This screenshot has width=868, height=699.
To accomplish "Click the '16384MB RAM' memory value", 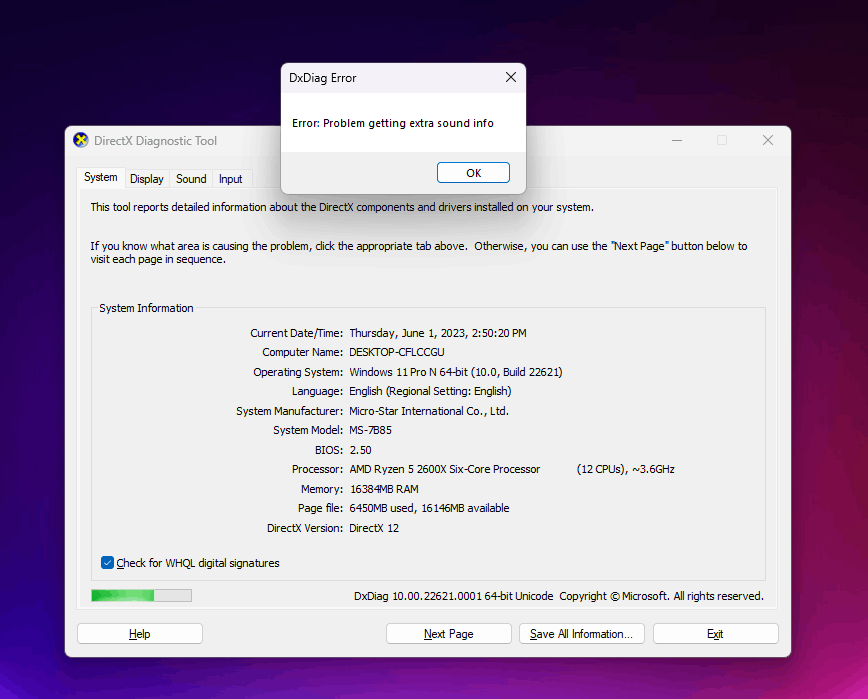I will pyautogui.click(x=384, y=489).
